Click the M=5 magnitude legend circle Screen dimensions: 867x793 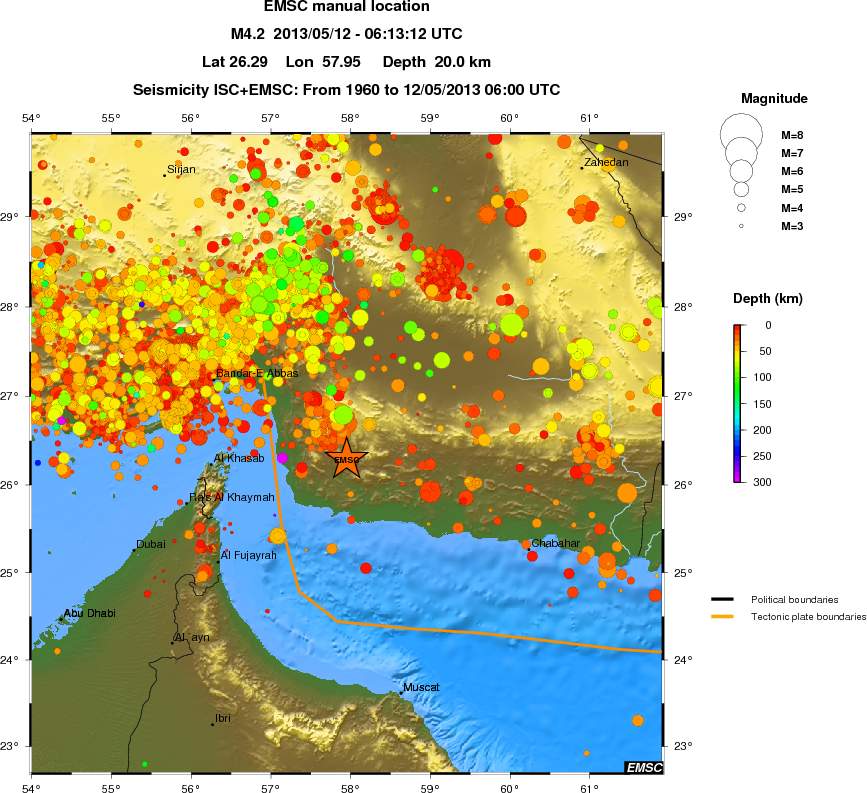point(741,189)
